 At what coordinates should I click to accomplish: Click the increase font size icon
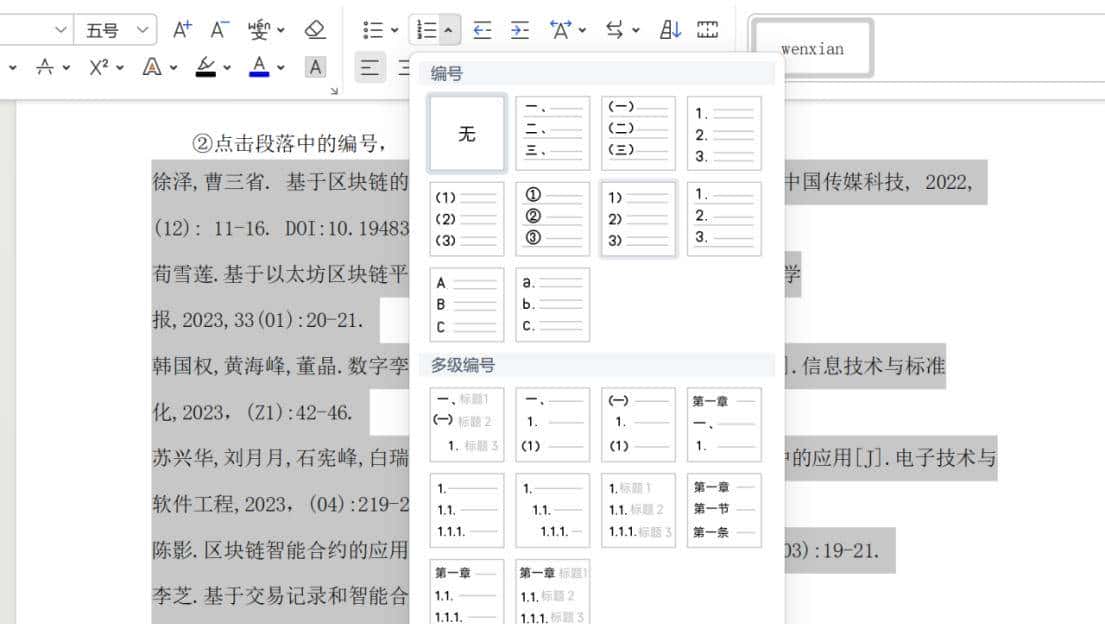(x=182, y=30)
